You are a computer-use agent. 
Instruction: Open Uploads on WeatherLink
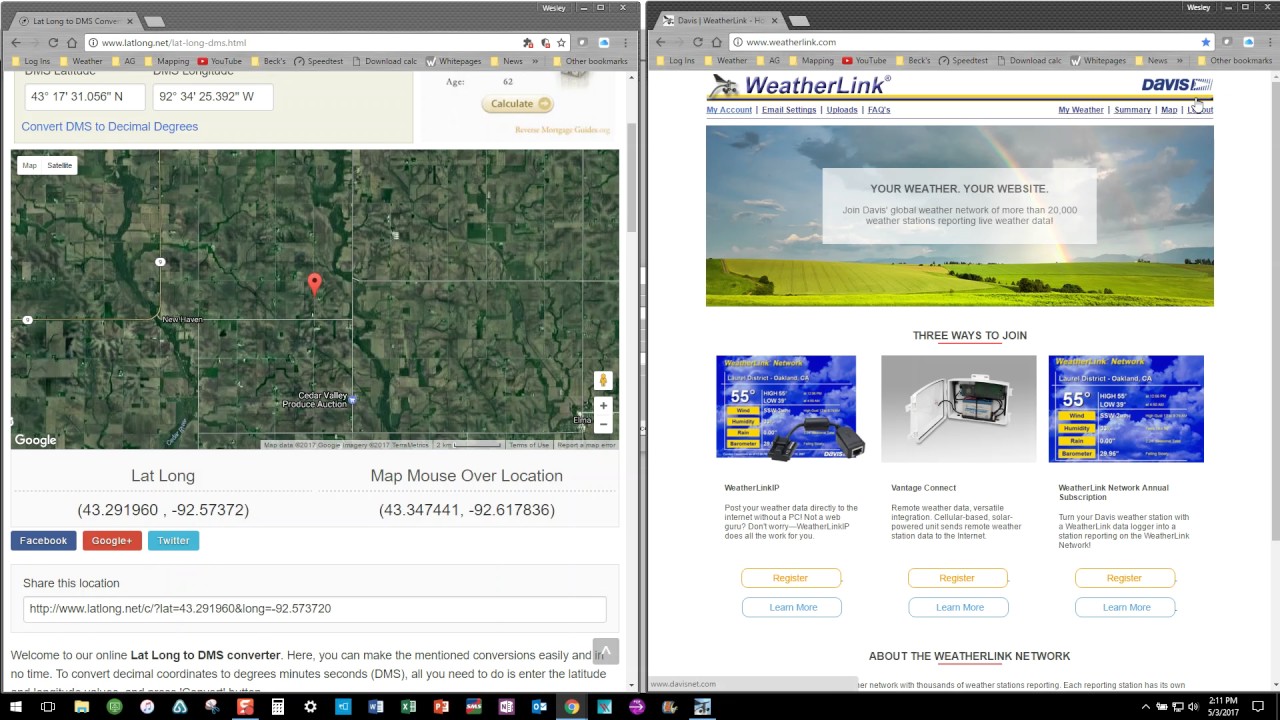coord(842,110)
